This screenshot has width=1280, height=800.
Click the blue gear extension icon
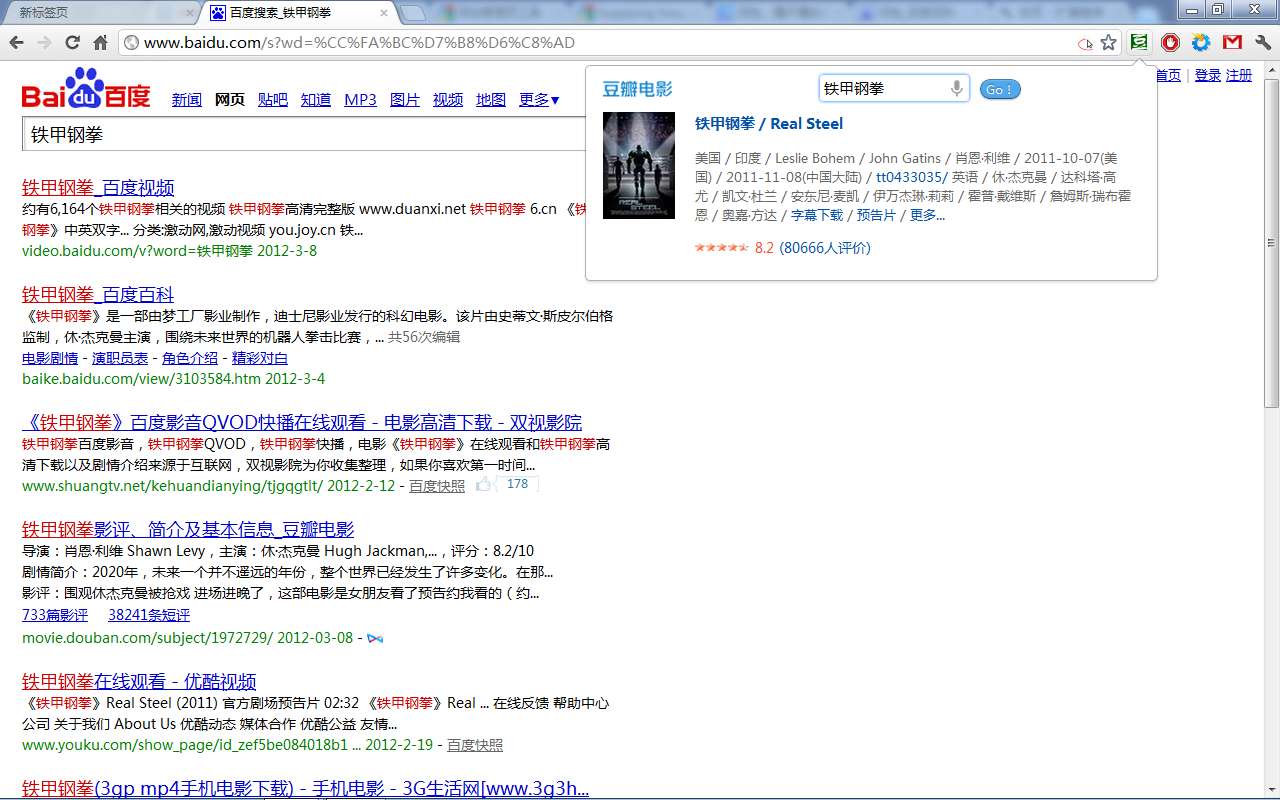click(x=1201, y=42)
